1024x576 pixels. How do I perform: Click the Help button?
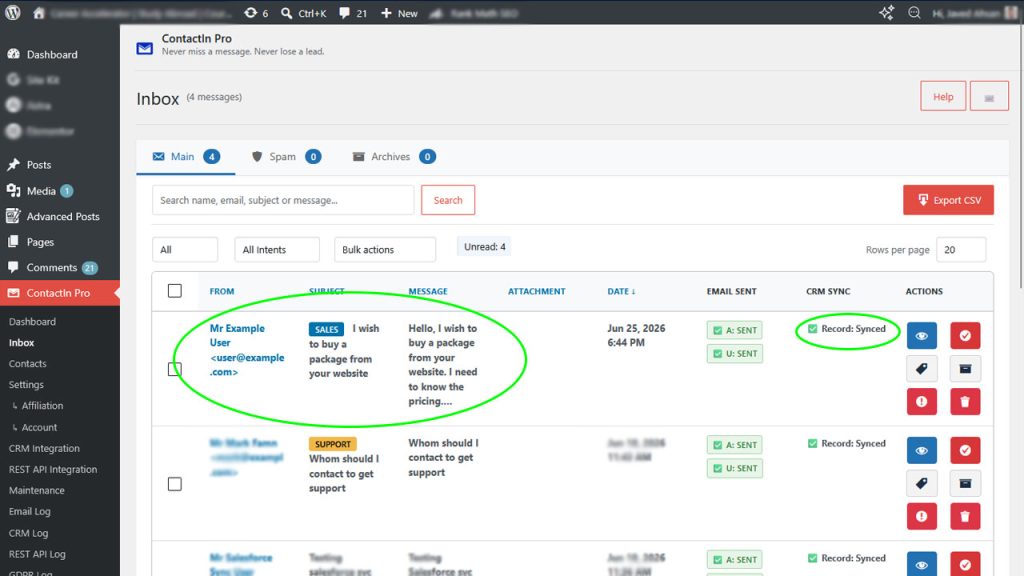tap(943, 97)
